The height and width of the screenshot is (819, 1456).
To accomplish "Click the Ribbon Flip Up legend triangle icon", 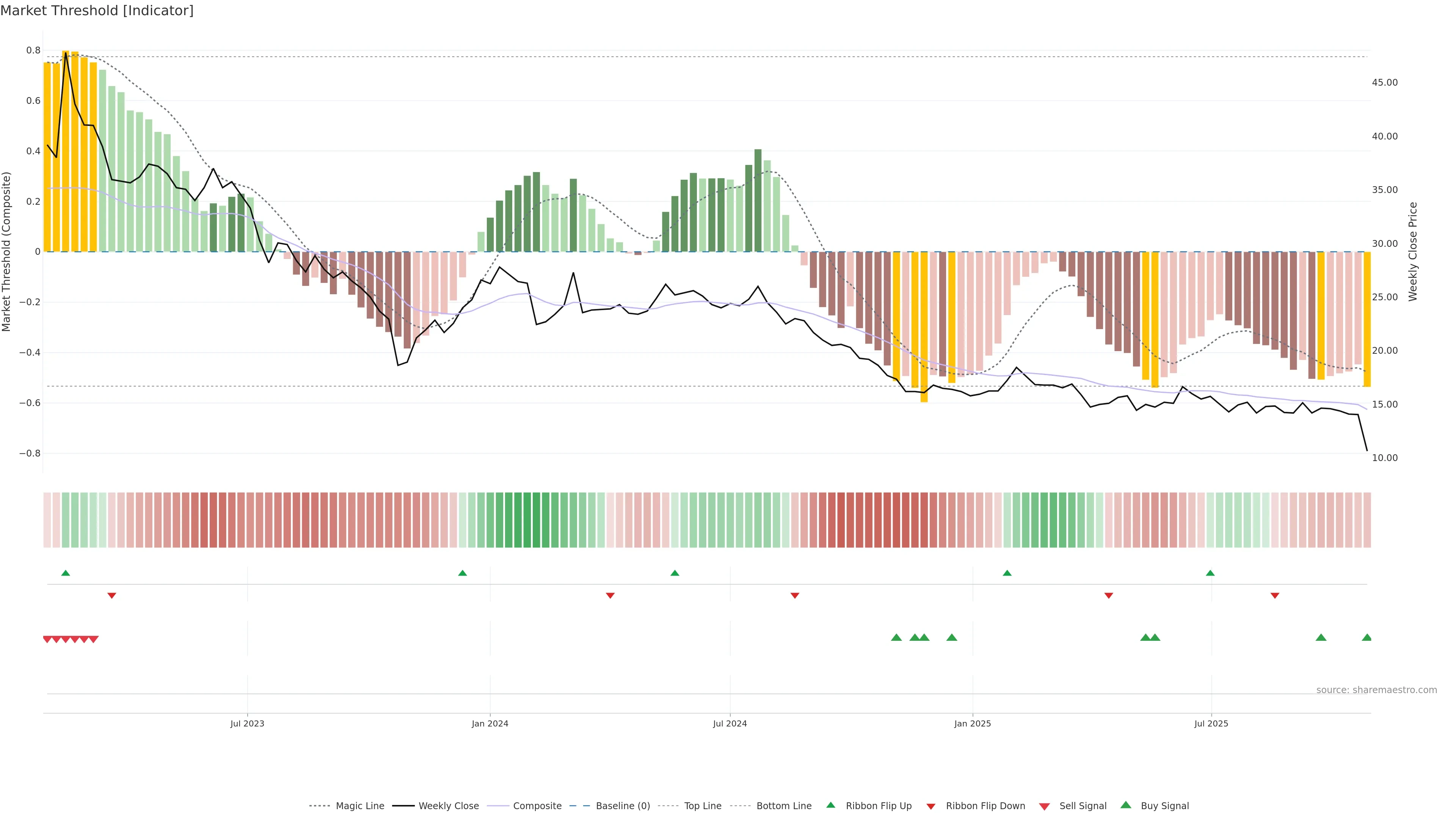I will coord(830,805).
